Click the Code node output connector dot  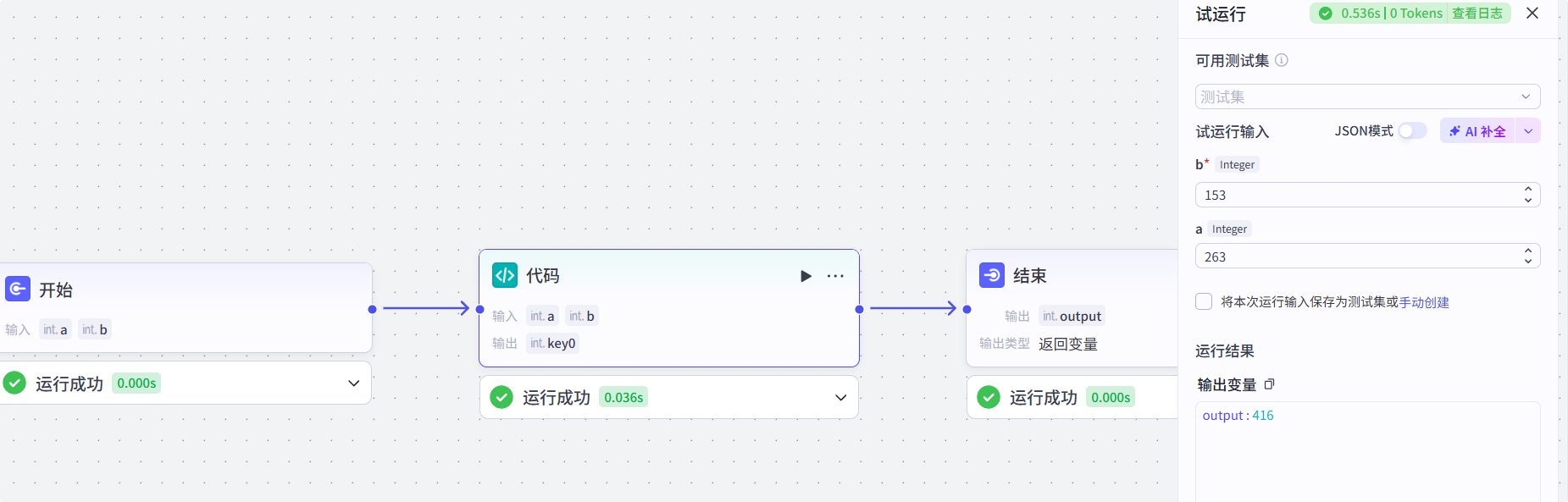pyautogui.click(x=859, y=309)
